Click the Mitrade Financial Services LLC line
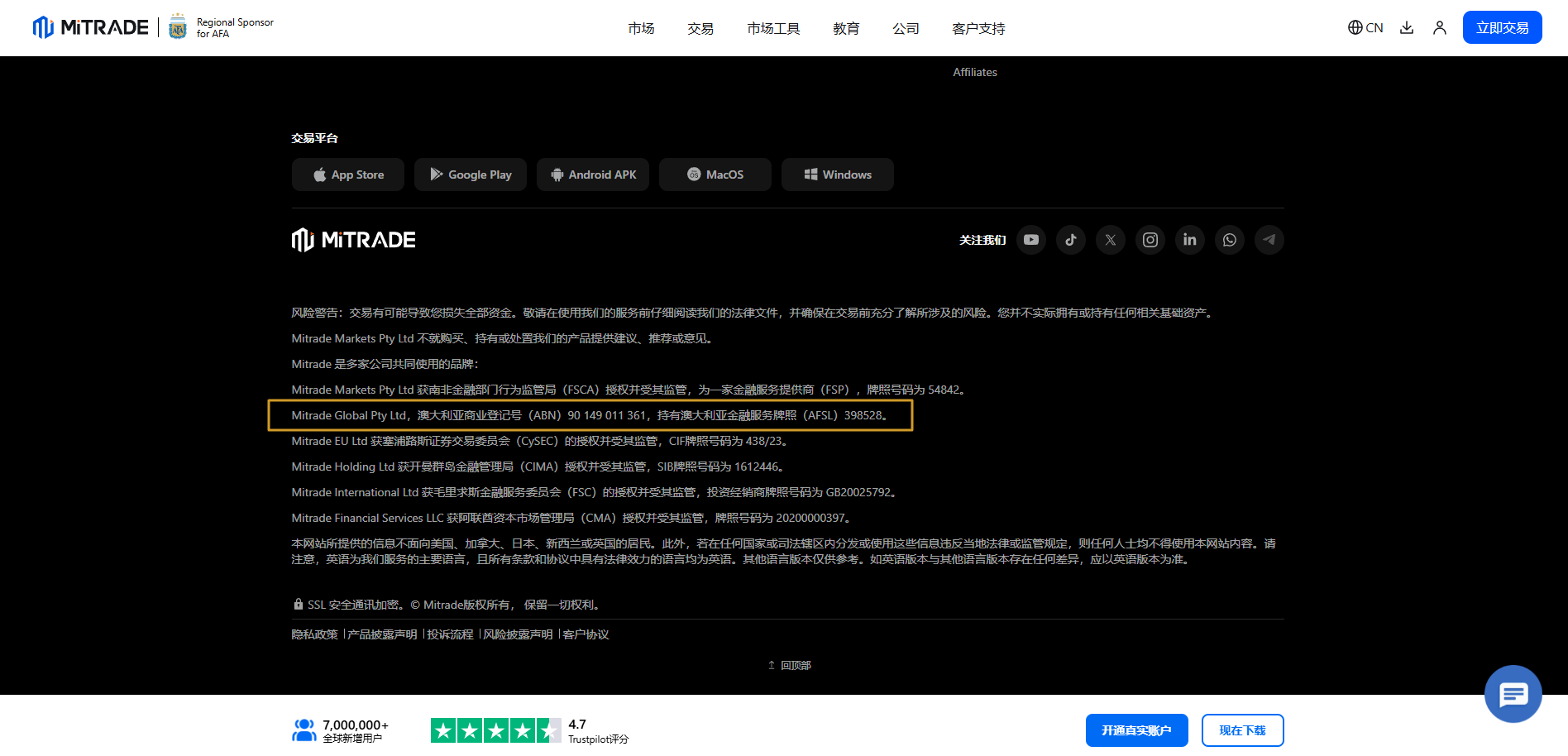1568x756 pixels. [x=572, y=518]
